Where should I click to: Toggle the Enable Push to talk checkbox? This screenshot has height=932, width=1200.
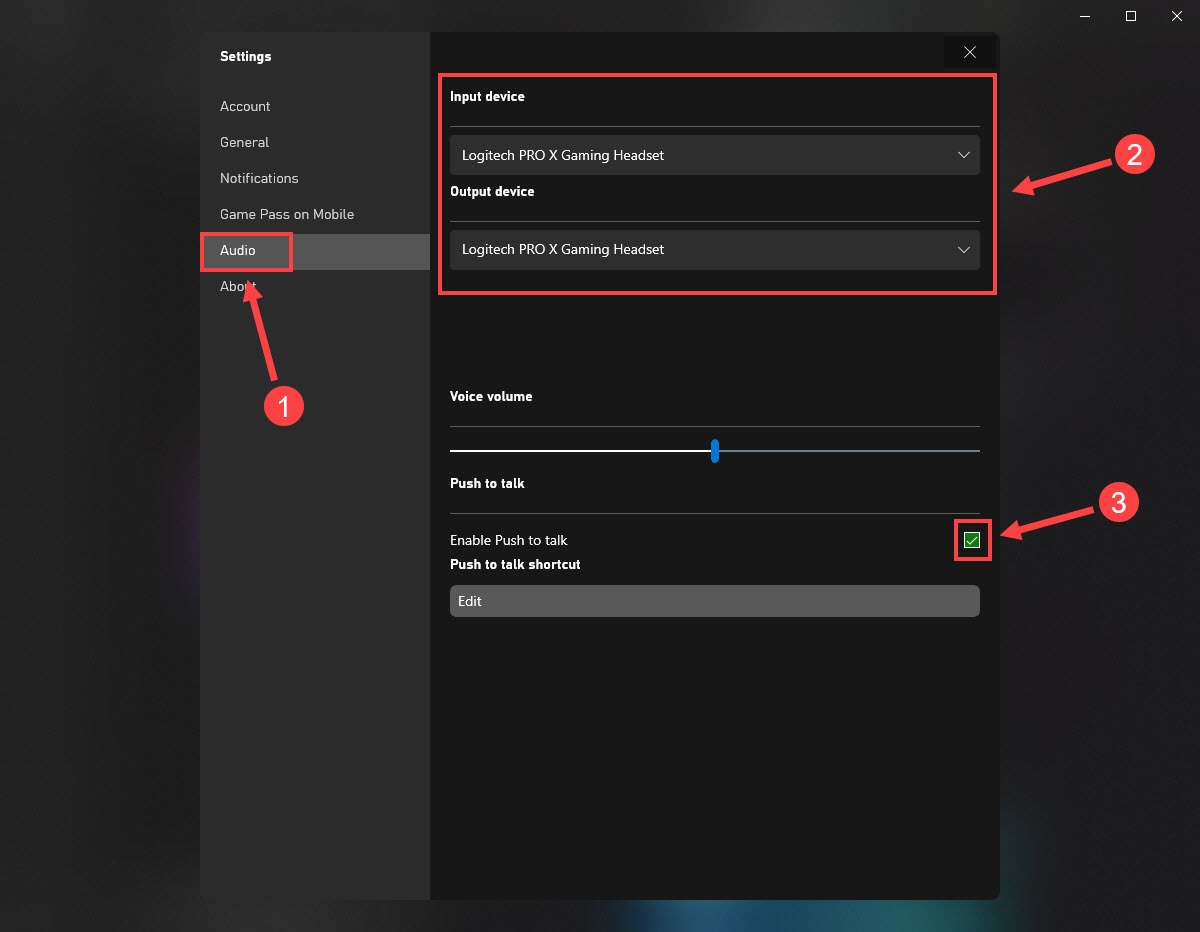point(972,540)
